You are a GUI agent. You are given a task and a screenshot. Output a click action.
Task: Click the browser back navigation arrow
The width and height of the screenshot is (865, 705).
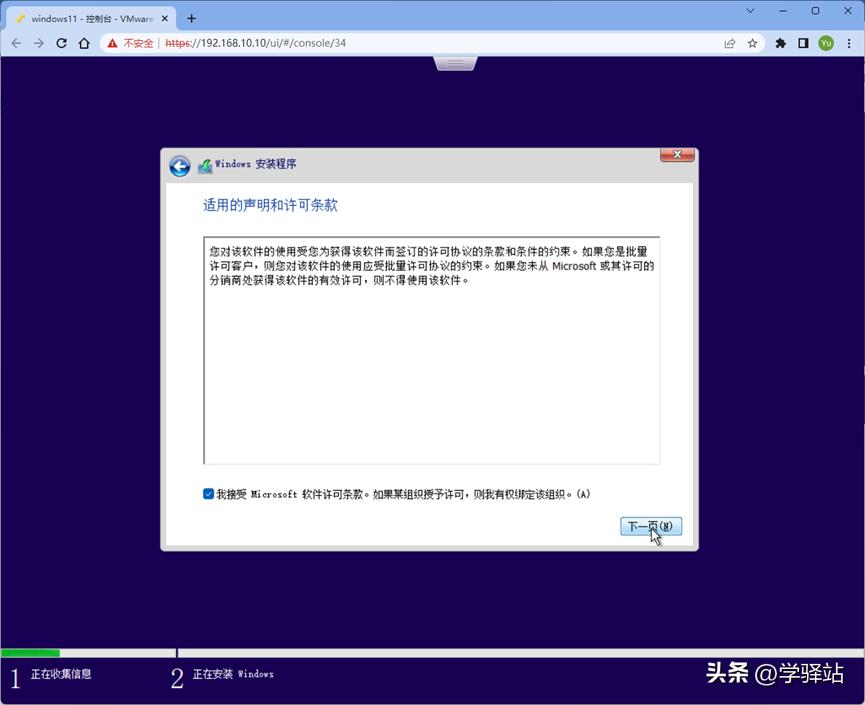coord(16,43)
